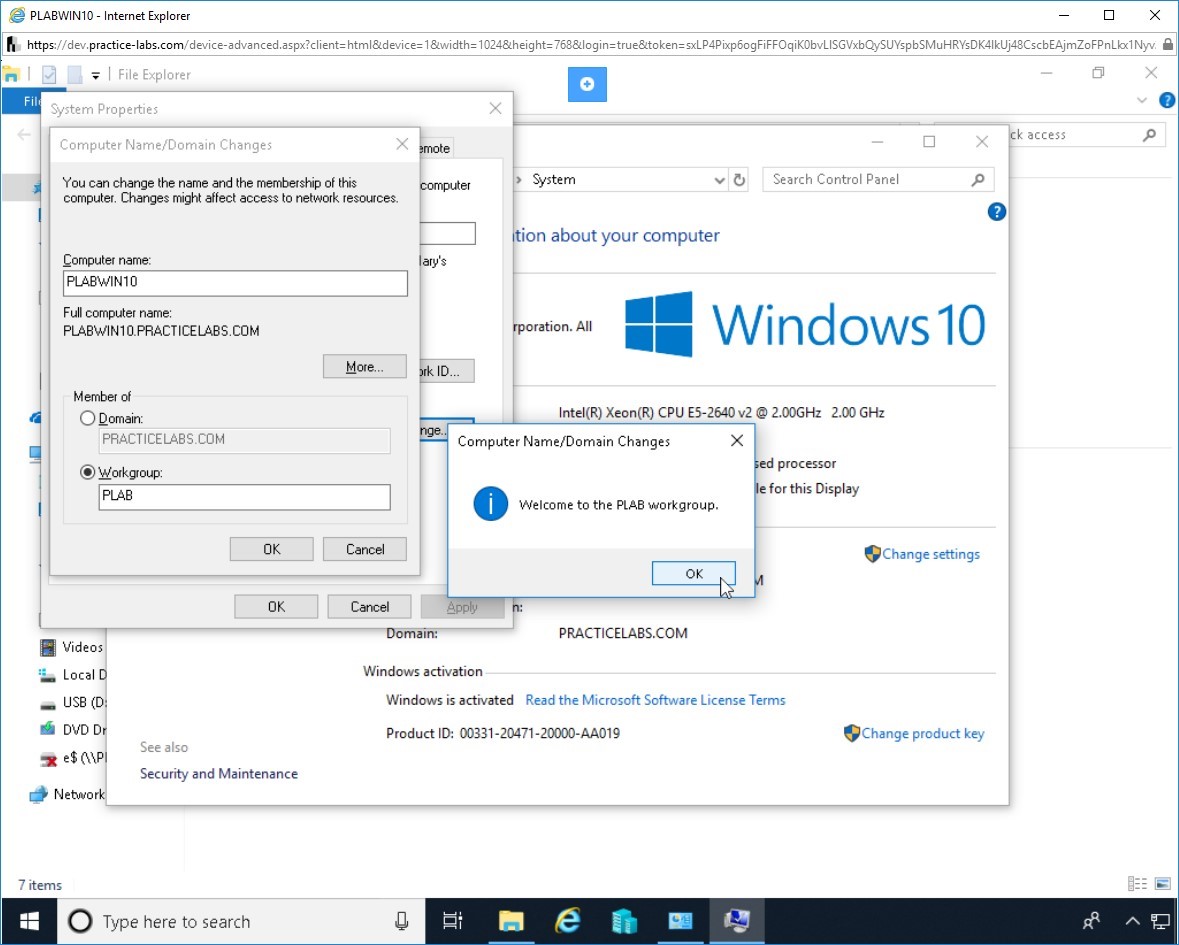Open the More... options button
The width and height of the screenshot is (1179, 945).
pyautogui.click(x=365, y=367)
